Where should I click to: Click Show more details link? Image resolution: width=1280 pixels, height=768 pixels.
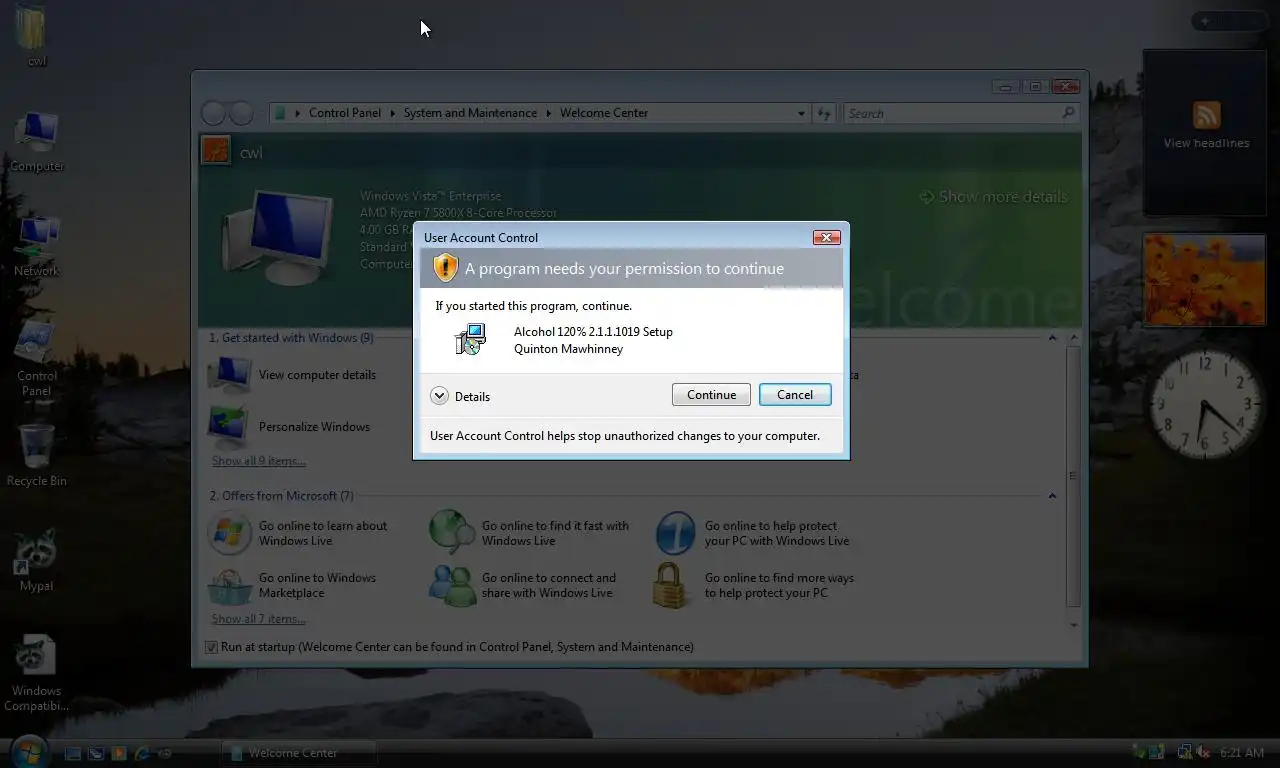coord(993,197)
